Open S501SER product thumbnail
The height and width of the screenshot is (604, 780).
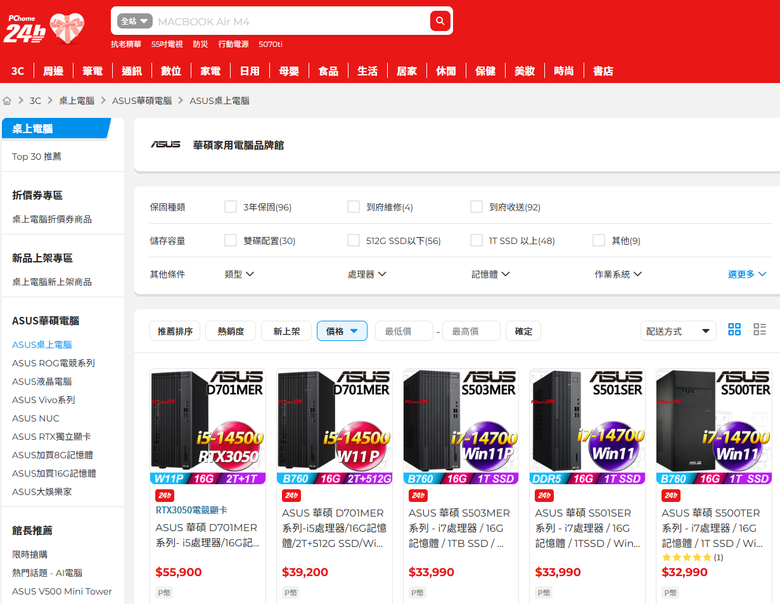(x=587, y=426)
